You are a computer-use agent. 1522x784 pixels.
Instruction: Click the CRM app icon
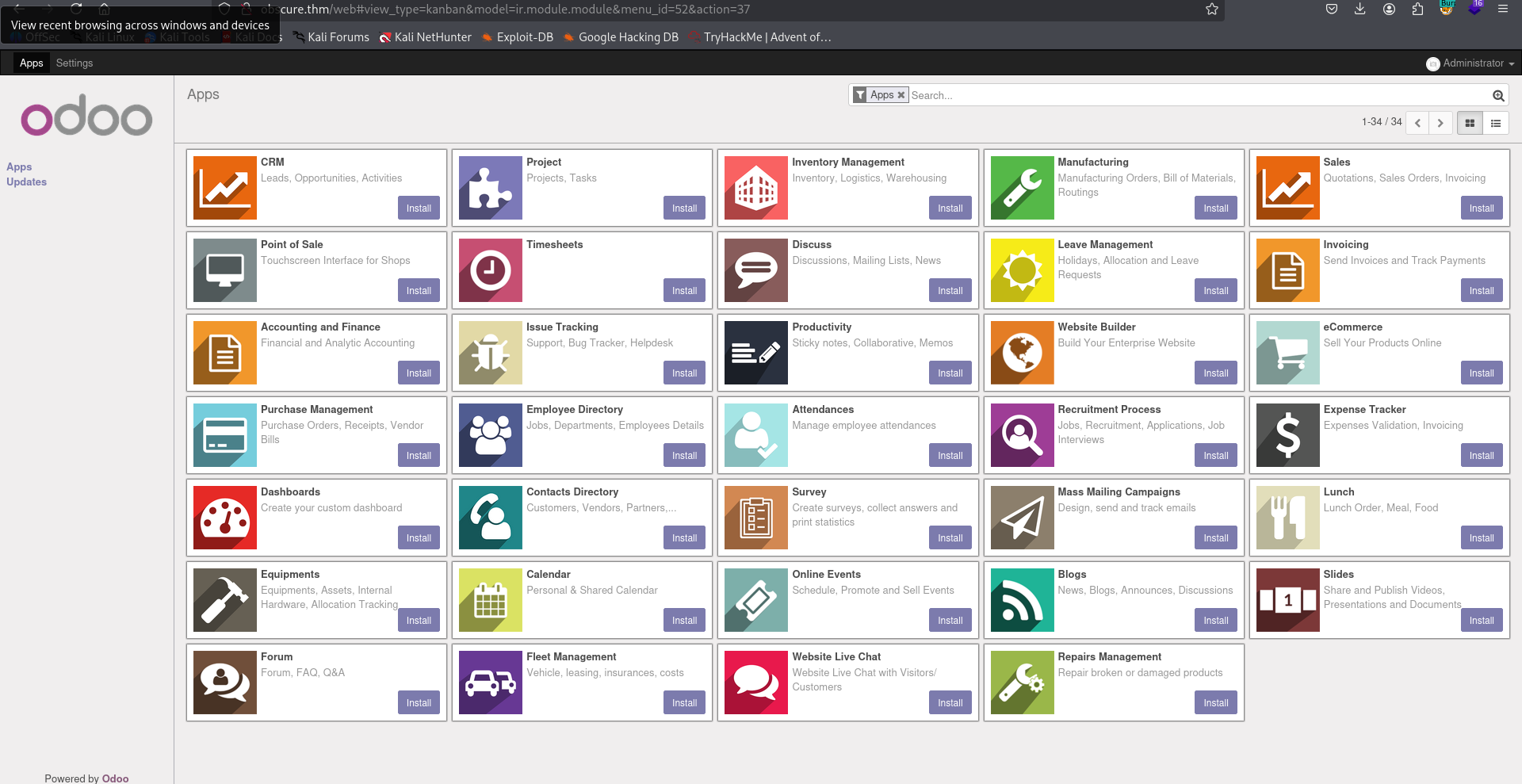pyautogui.click(x=224, y=188)
